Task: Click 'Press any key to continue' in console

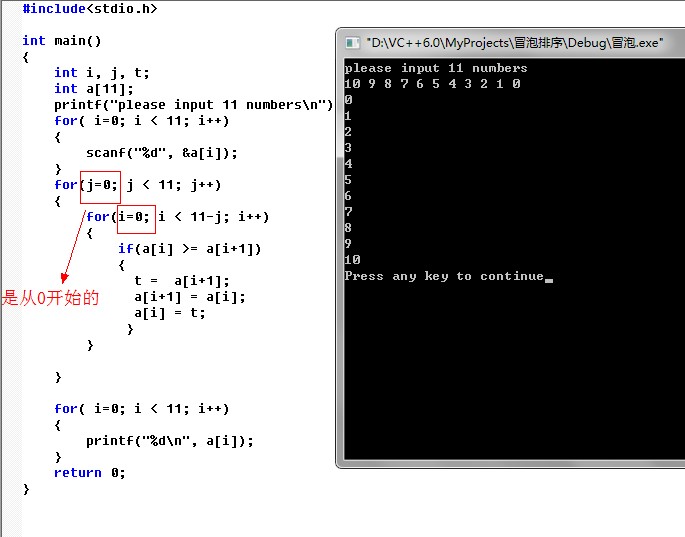Action: pyautogui.click(x=444, y=276)
